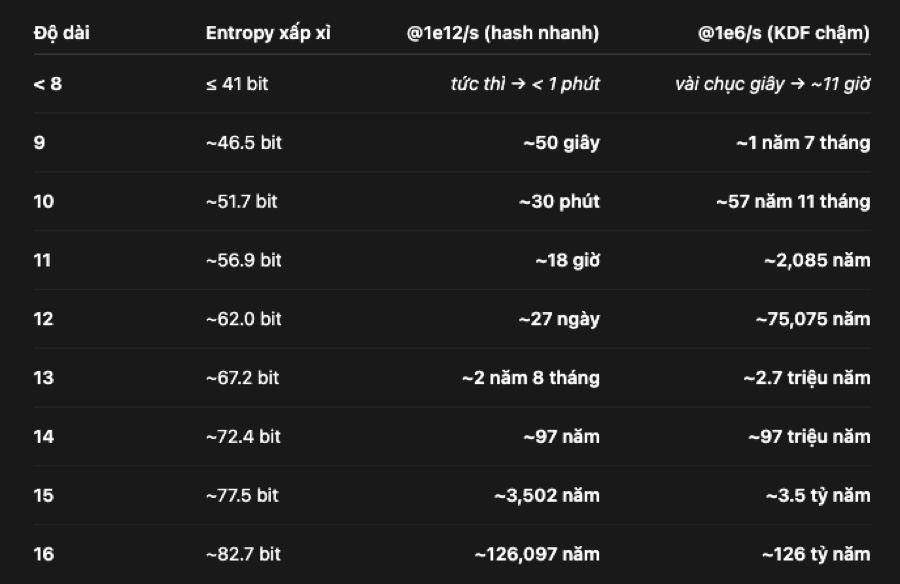Image resolution: width=900 pixels, height=584 pixels.
Task: Click the "~1 năm 7 tháng" cell
Action: pos(803,143)
